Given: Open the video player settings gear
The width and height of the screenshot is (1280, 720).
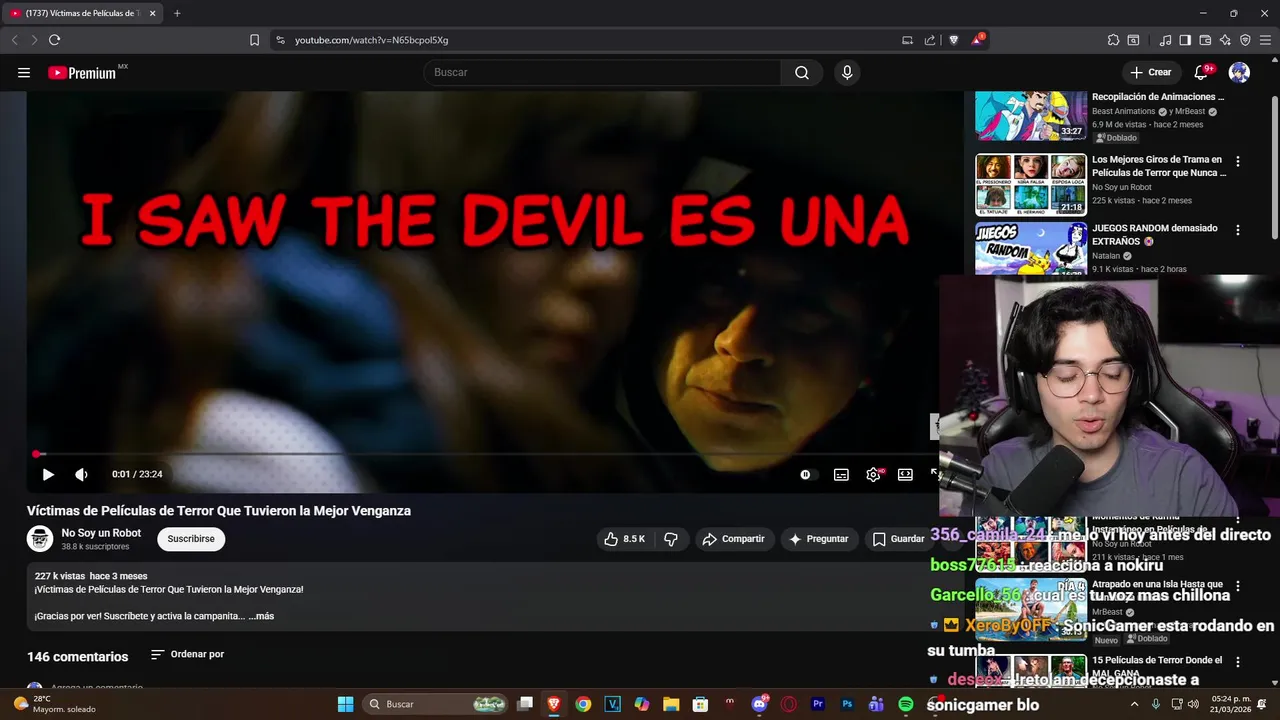Looking at the screenshot, I should [873, 475].
